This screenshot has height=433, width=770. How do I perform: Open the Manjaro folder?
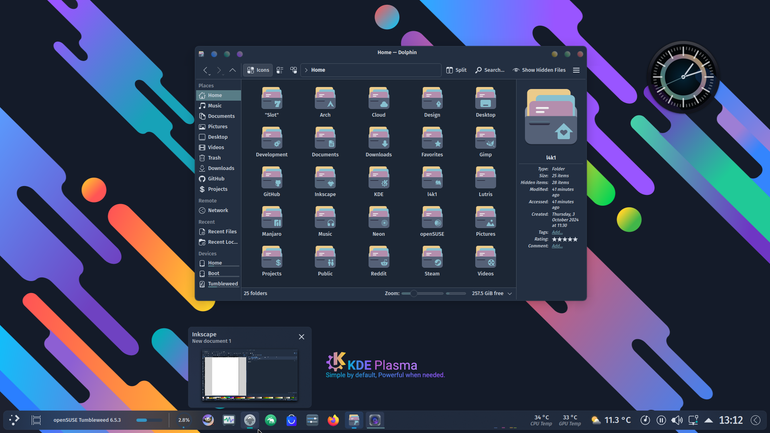click(x=272, y=221)
